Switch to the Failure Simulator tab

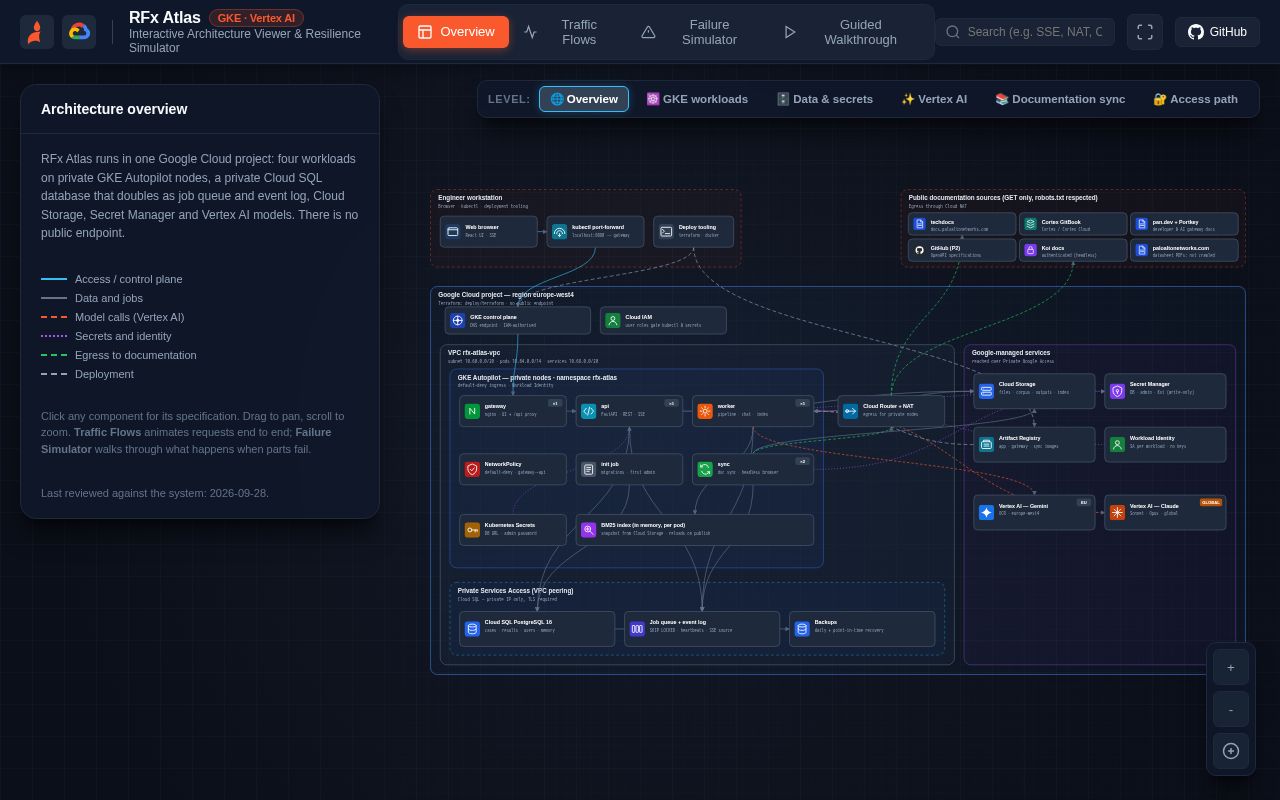click(698, 32)
